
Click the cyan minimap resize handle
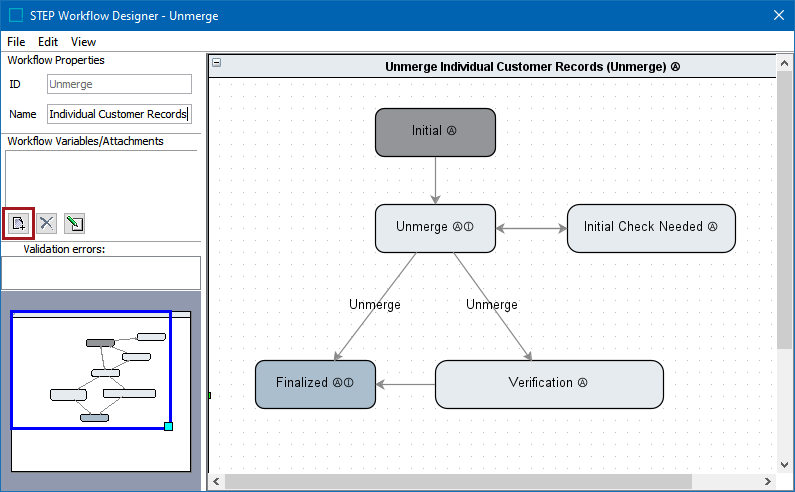click(168, 427)
